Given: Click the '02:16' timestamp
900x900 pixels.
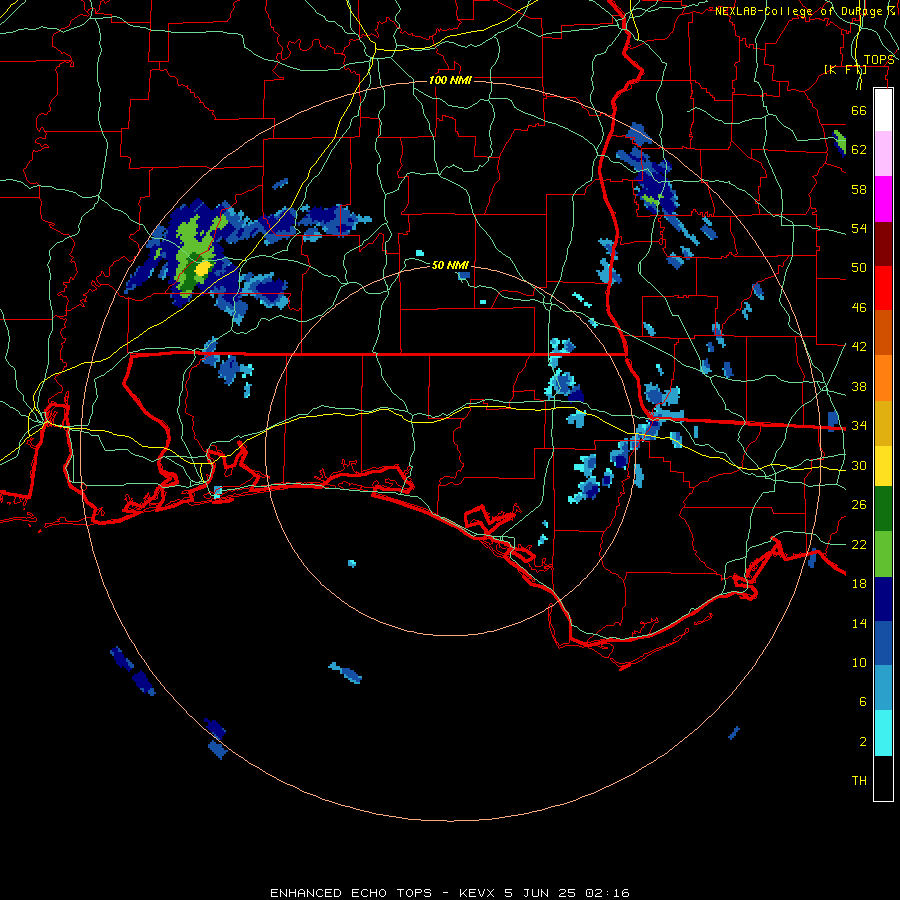Looking at the screenshot, I should [x=608, y=893].
